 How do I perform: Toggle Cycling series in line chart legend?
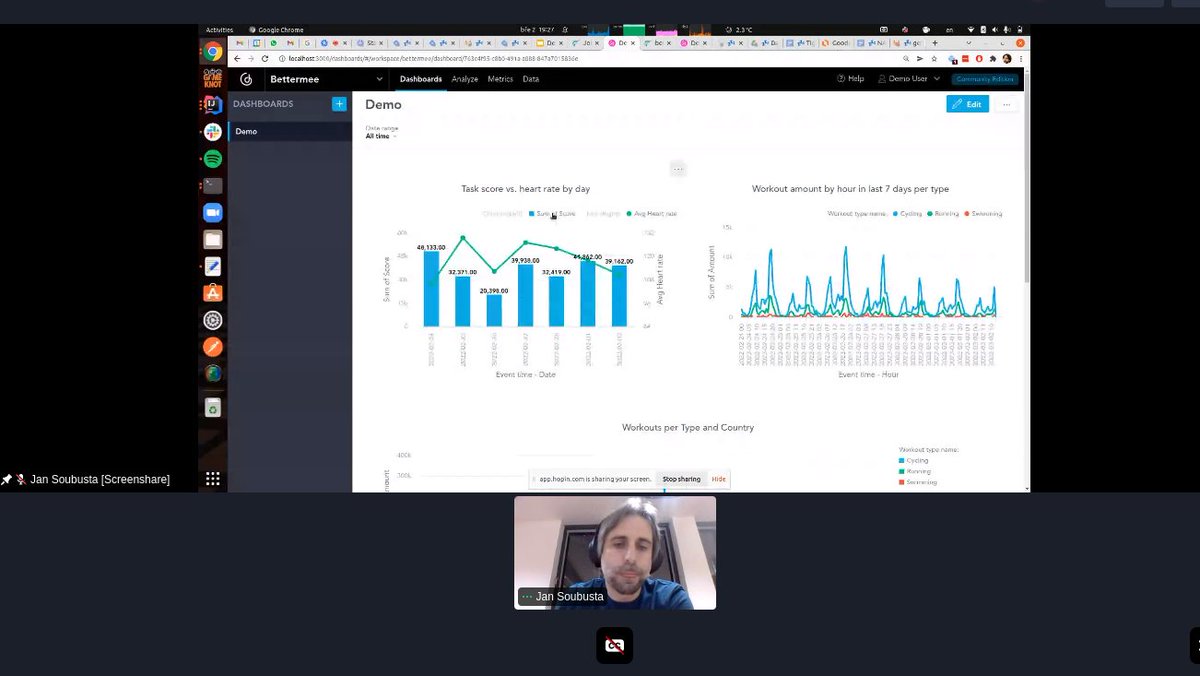907,214
